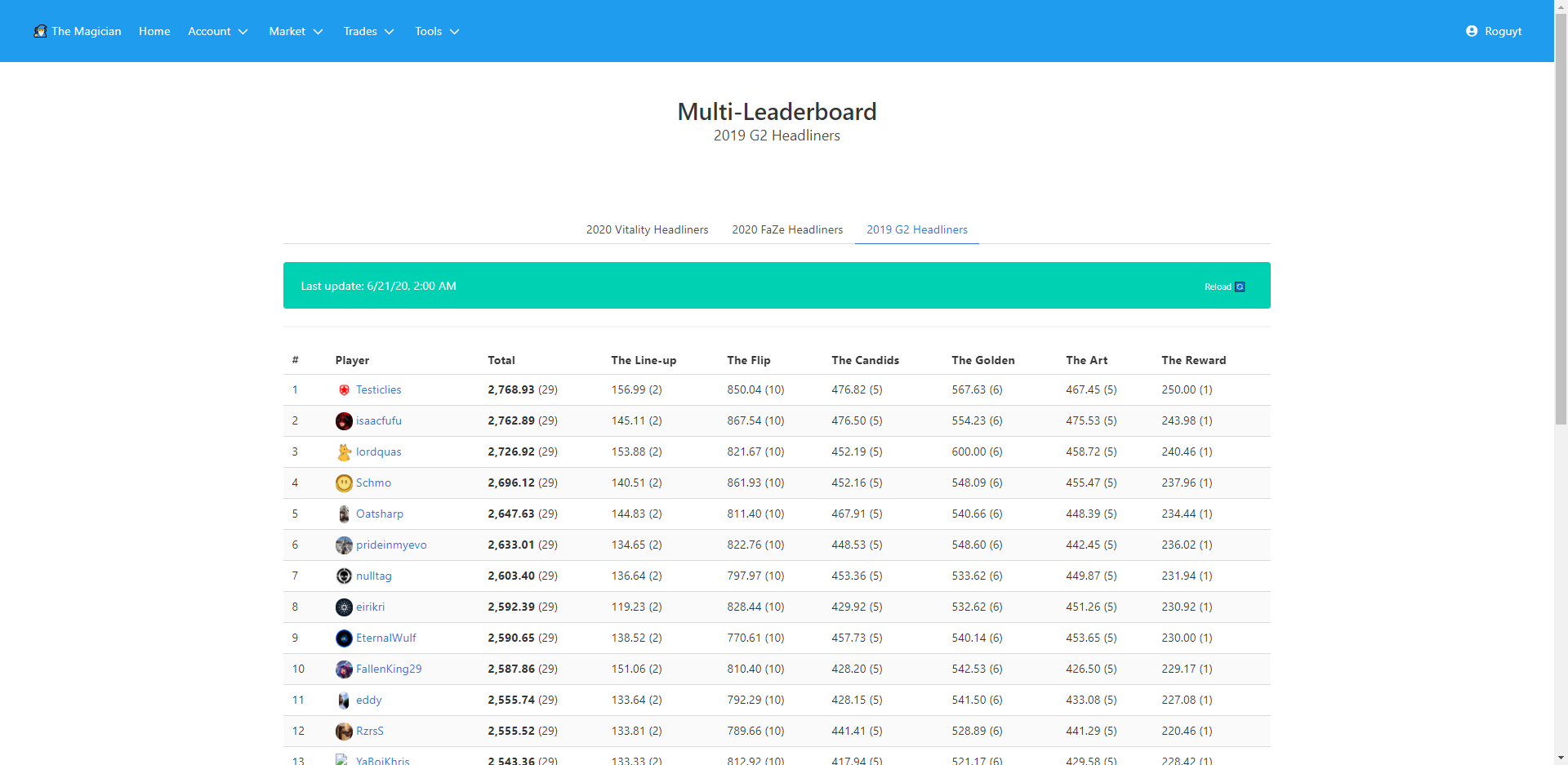This screenshot has width=1568, height=765.
Task: Switch to 2020 FaZe Headliners tab
Action: [787, 229]
